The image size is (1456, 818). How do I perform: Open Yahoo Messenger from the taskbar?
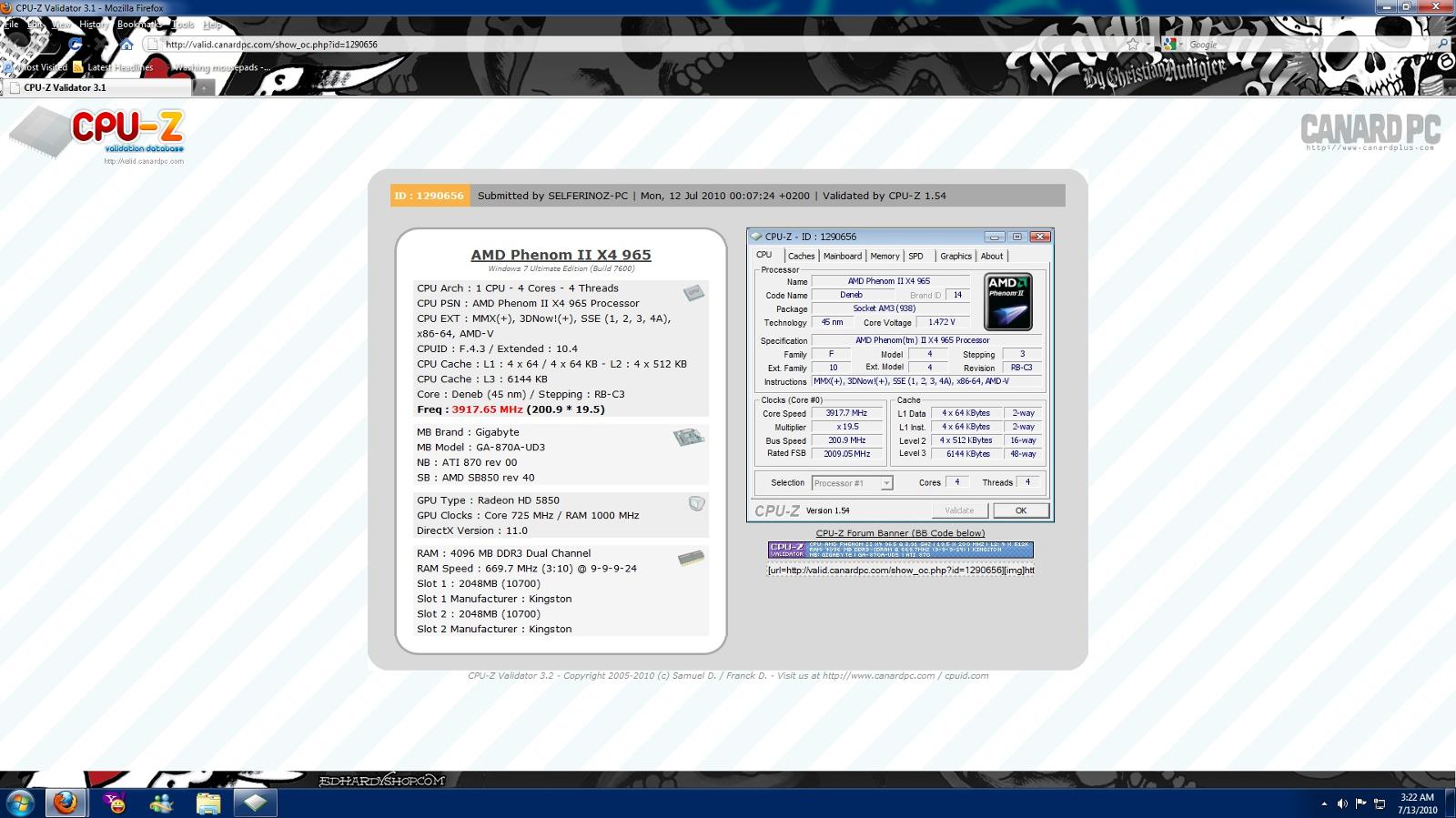pyautogui.click(x=115, y=803)
